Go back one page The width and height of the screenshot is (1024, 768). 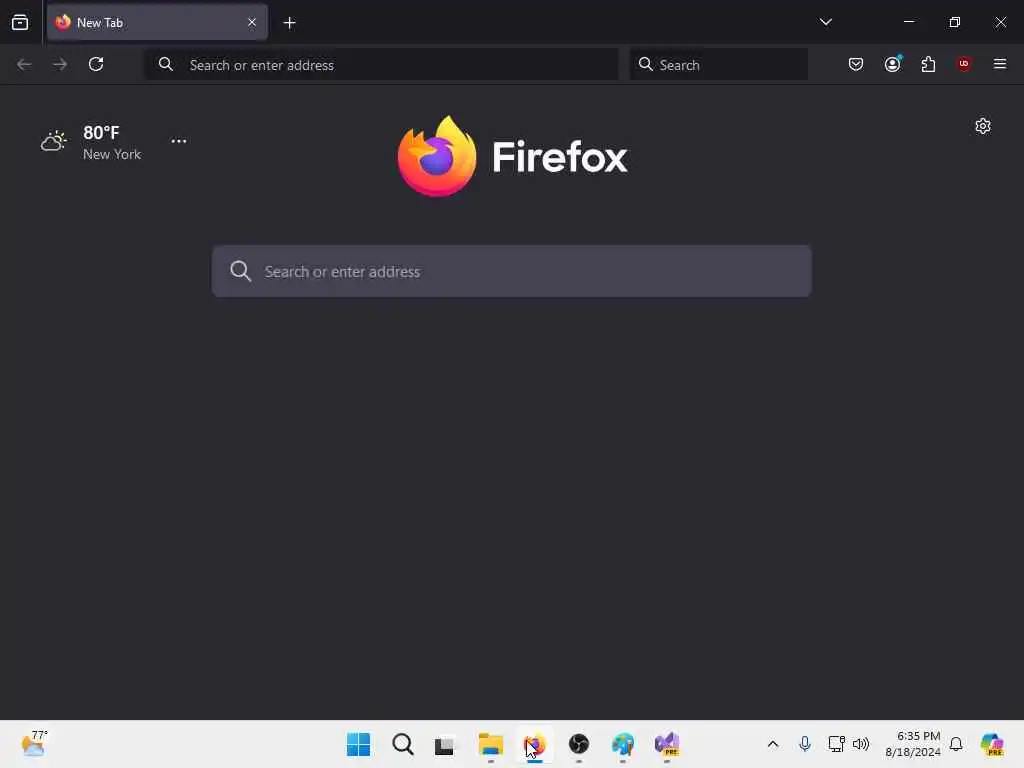click(x=24, y=65)
